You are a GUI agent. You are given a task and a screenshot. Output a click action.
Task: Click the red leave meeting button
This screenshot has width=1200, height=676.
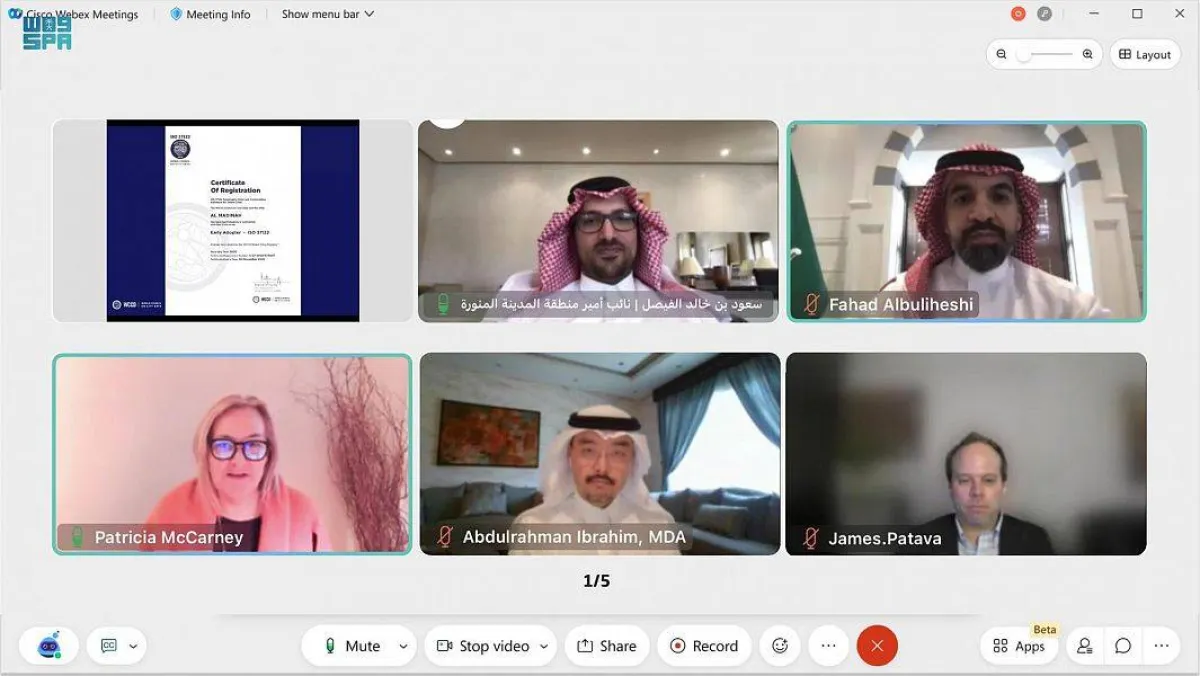[877, 646]
